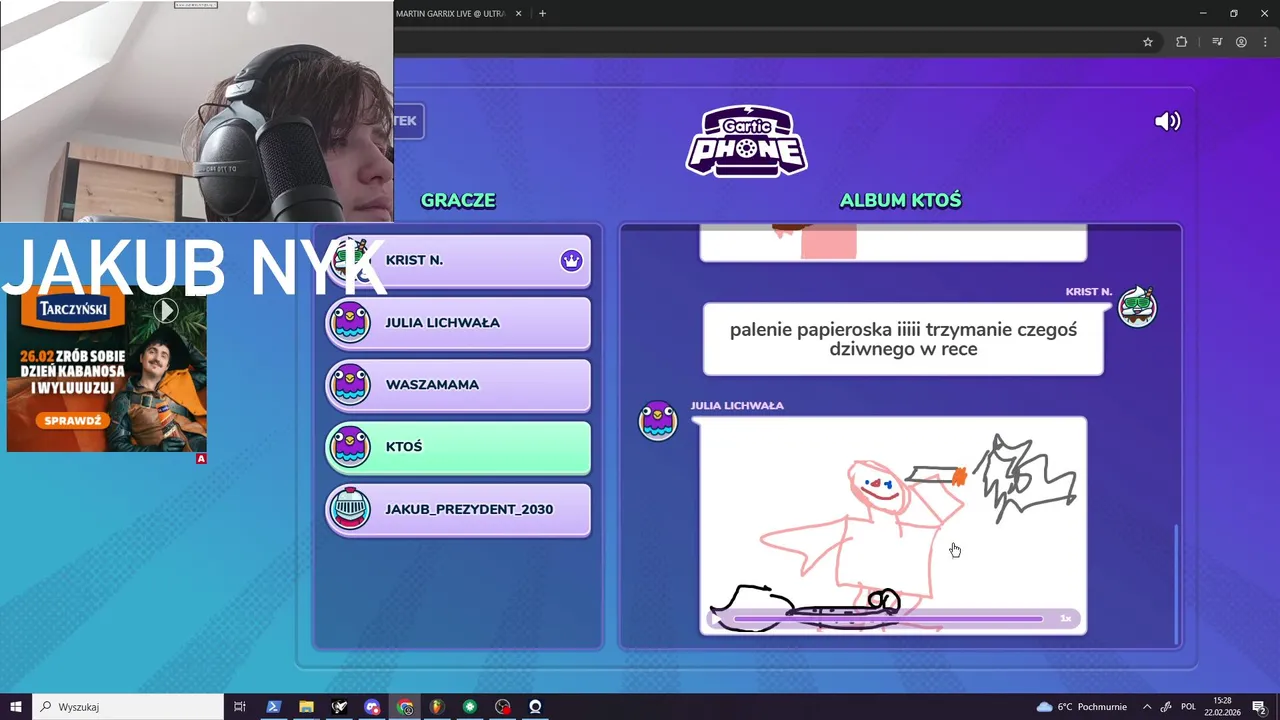
Task: Switch the POL input language indicator
Action: [1188, 707]
